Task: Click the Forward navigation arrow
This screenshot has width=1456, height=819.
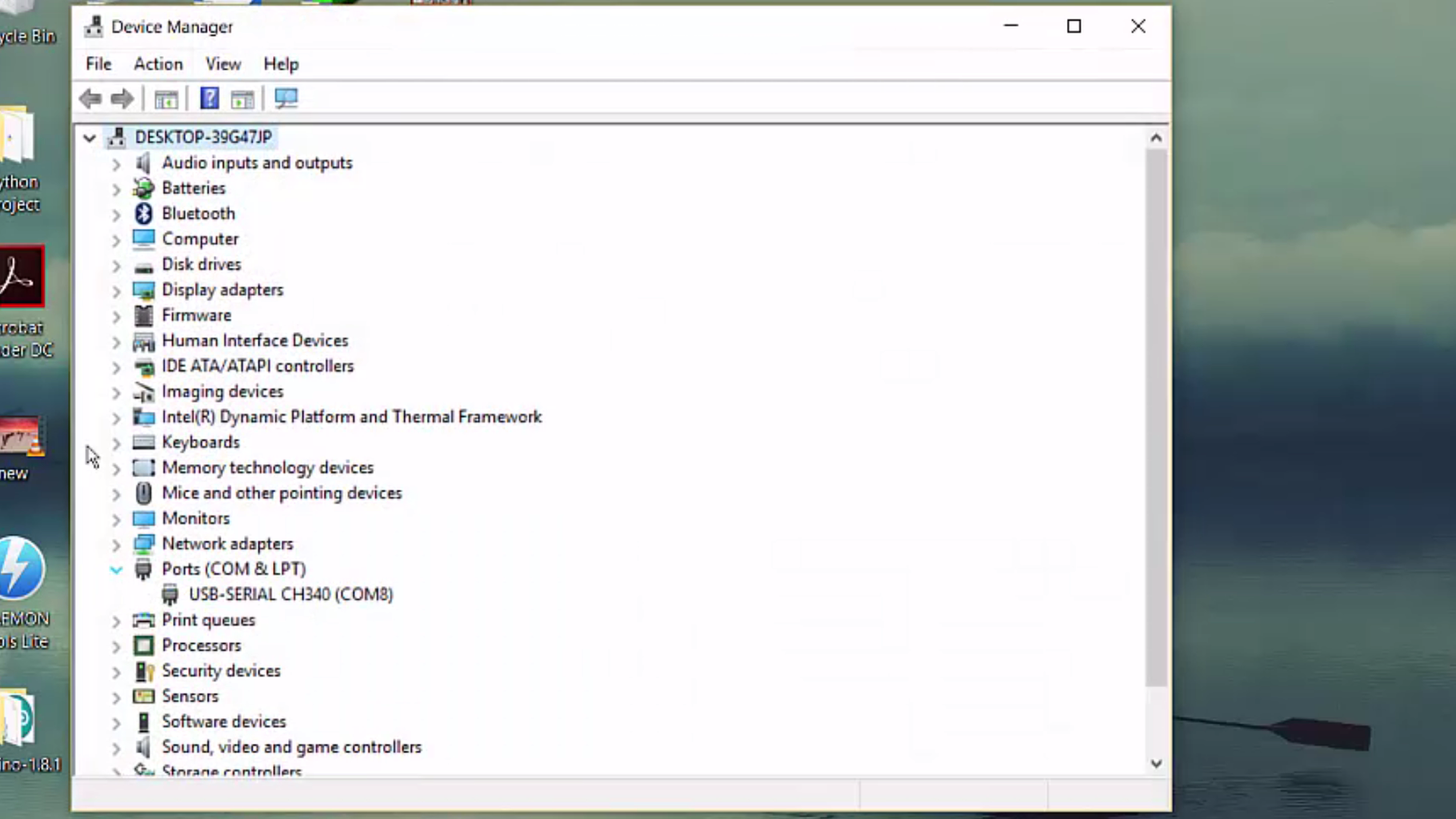Action: tap(122, 98)
